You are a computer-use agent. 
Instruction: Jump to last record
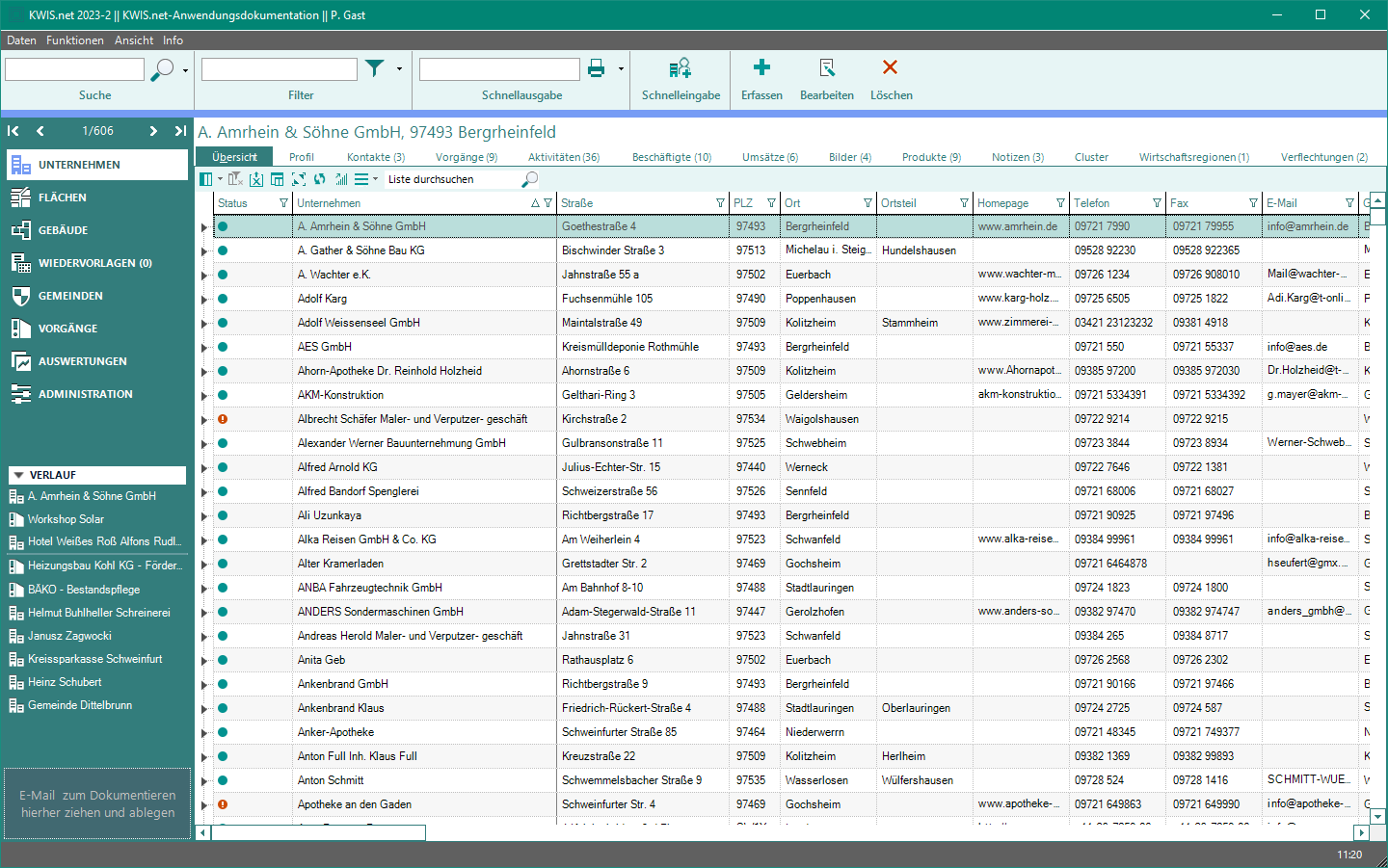[x=180, y=131]
